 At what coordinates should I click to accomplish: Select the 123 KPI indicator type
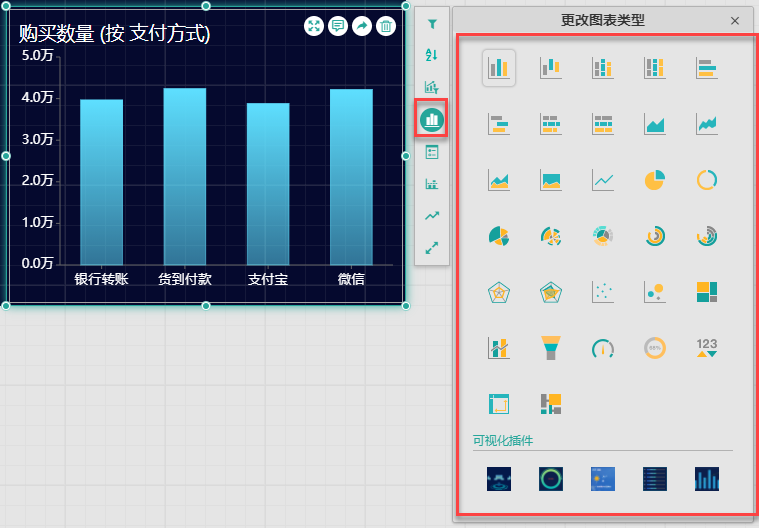pos(707,347)
